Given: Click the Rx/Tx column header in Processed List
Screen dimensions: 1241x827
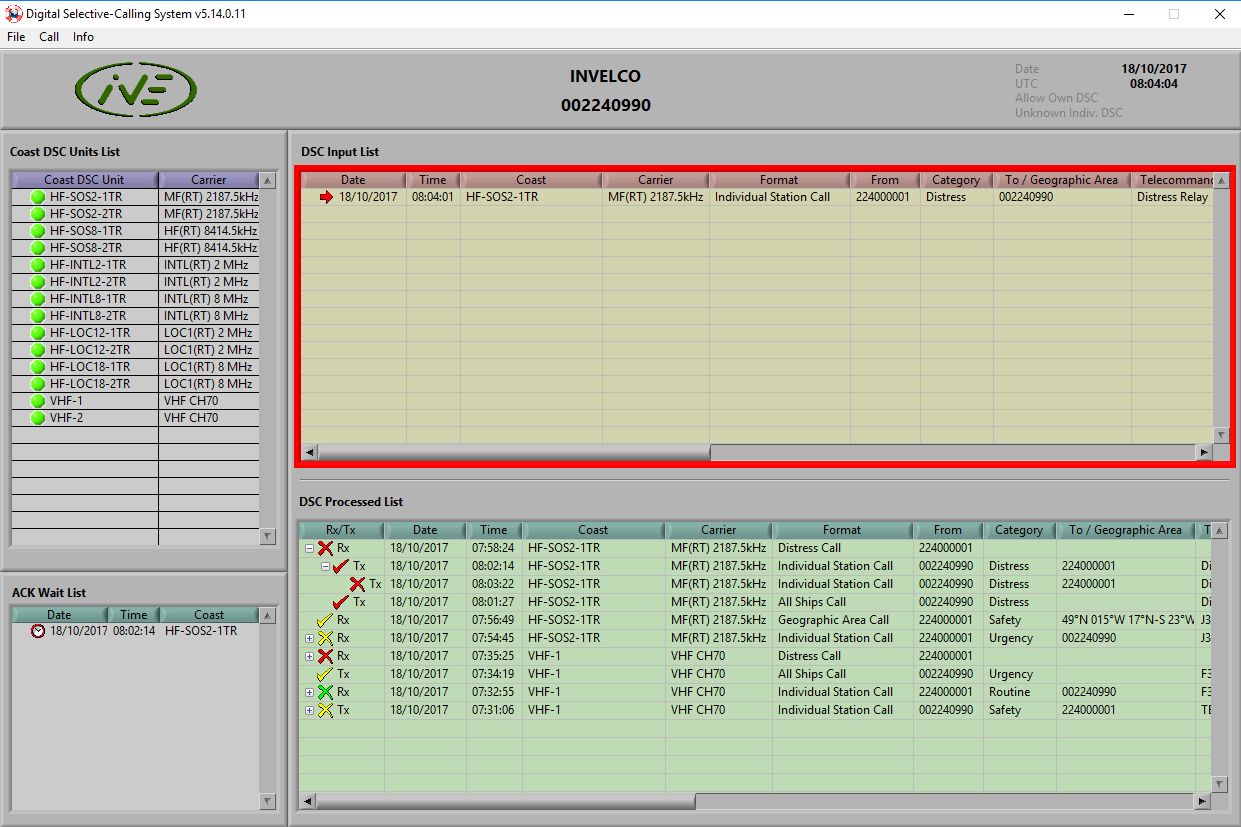Looking at the screenshot, I should coord(341,530).
